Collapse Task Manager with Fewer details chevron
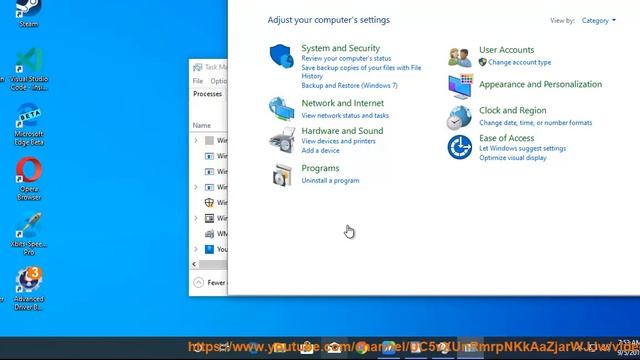This screenshot has width=640, height=360. pos(198,282)
